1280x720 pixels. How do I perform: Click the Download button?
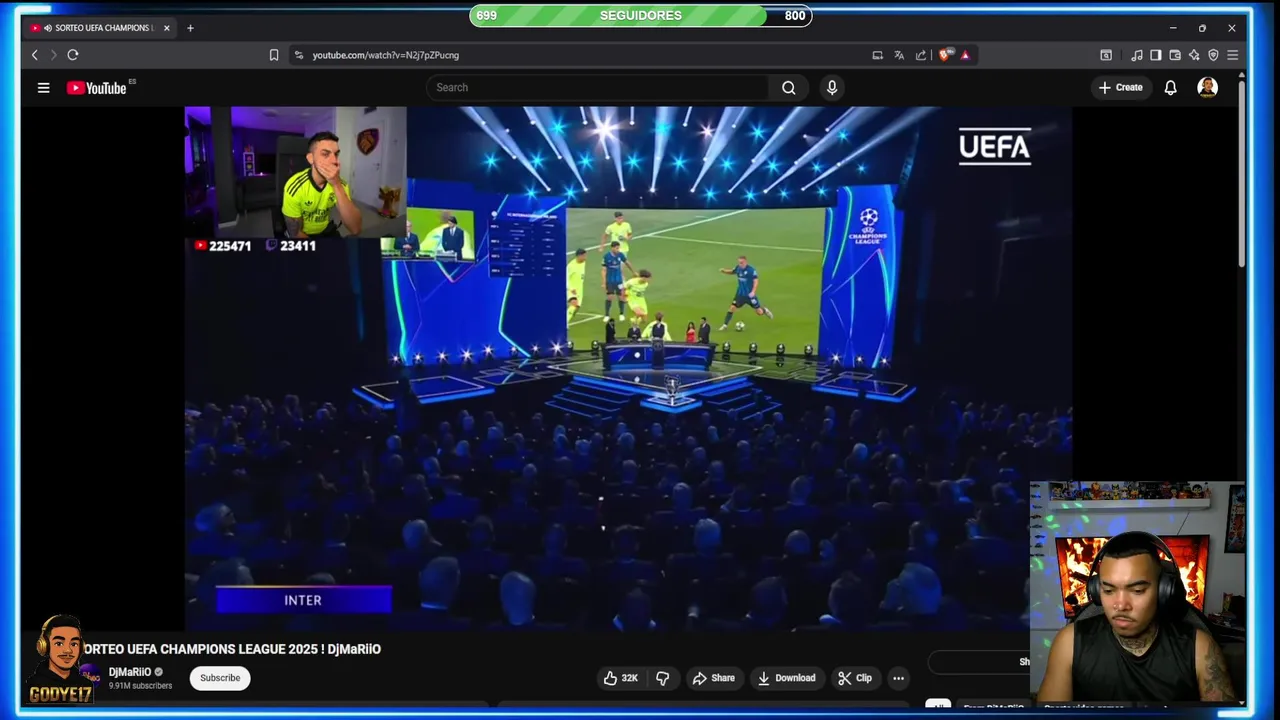coord(786,678)
